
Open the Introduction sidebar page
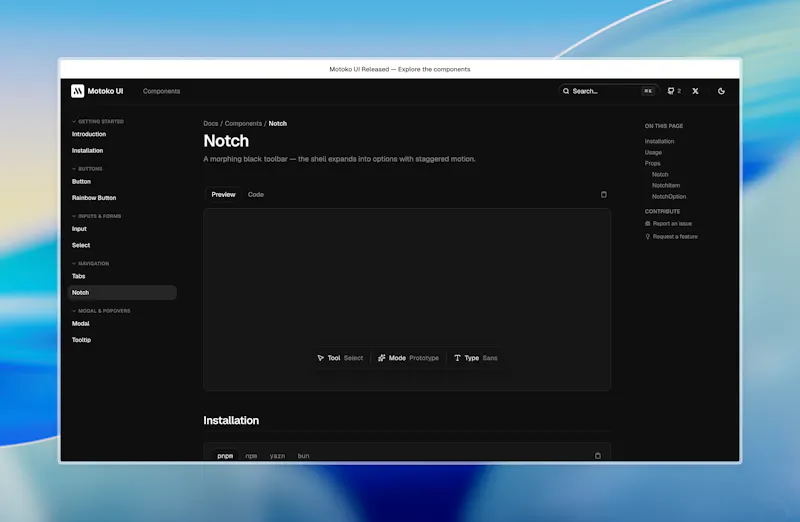coord(89,134)
